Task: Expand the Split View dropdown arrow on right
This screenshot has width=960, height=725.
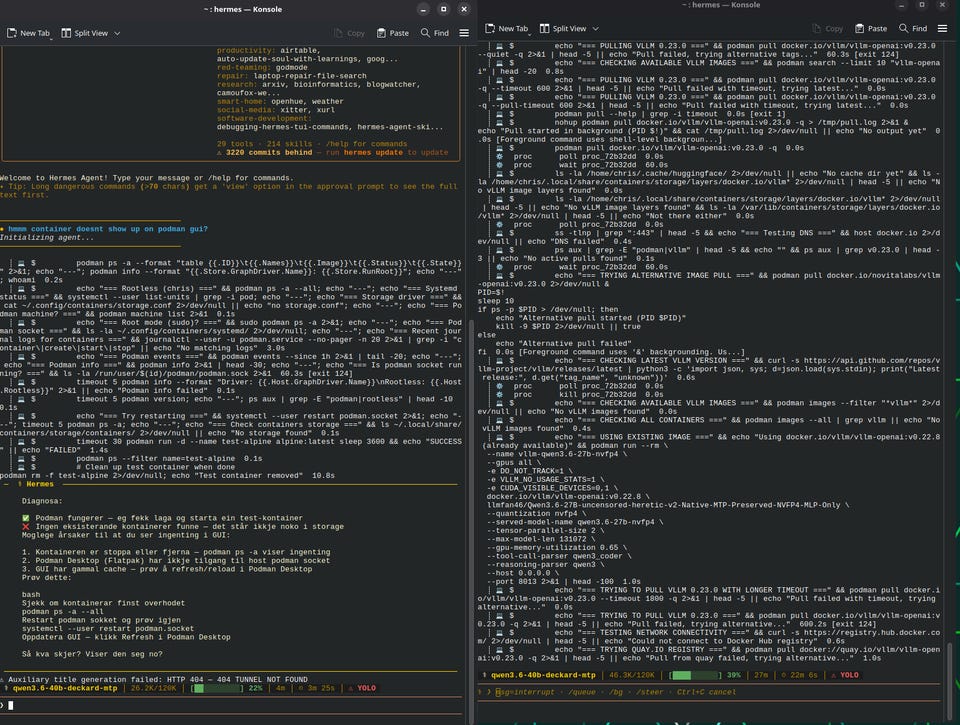Action: pyautogui.click(x=595, y=28)
